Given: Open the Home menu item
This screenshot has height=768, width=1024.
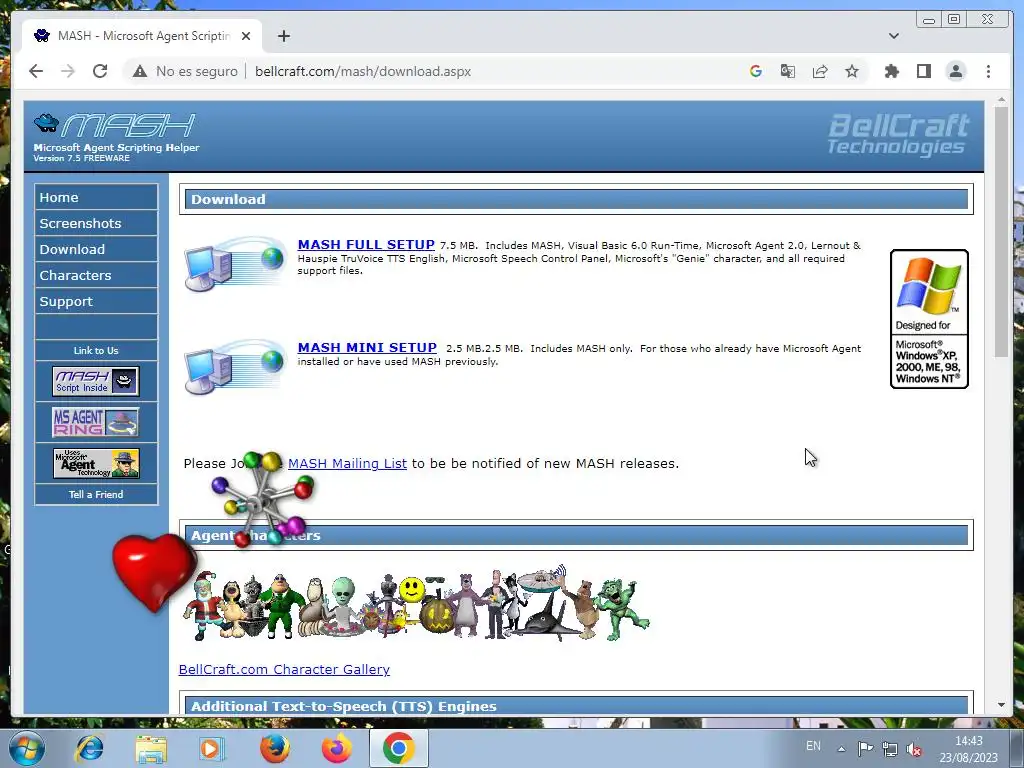Looking at the screenshot, I should 96,197.
